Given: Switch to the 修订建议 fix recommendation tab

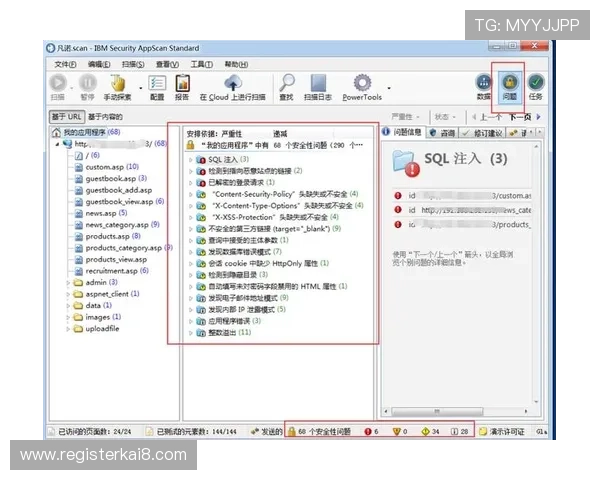Looking at the screenshot, I should 483,133.
